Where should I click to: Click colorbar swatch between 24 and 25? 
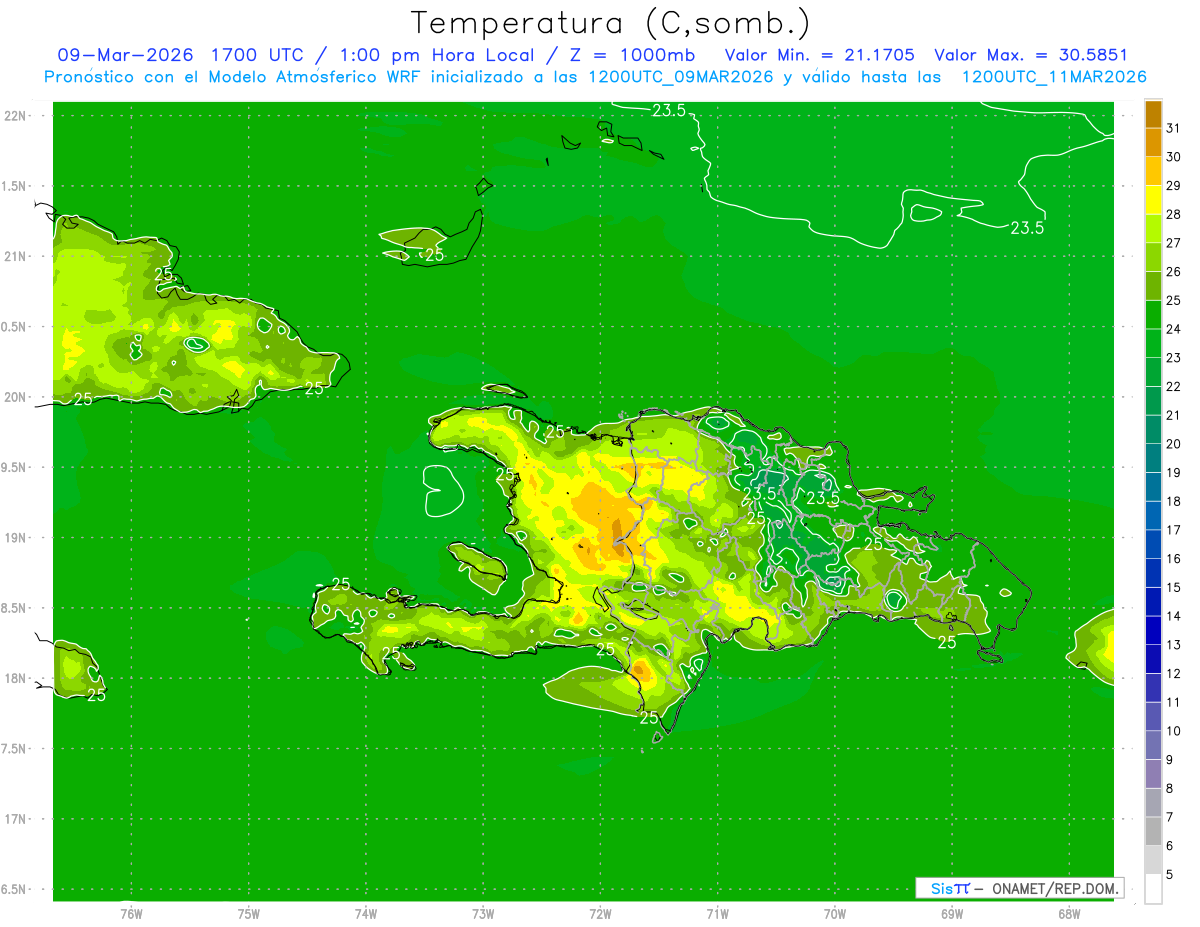tap(1153, 315)
